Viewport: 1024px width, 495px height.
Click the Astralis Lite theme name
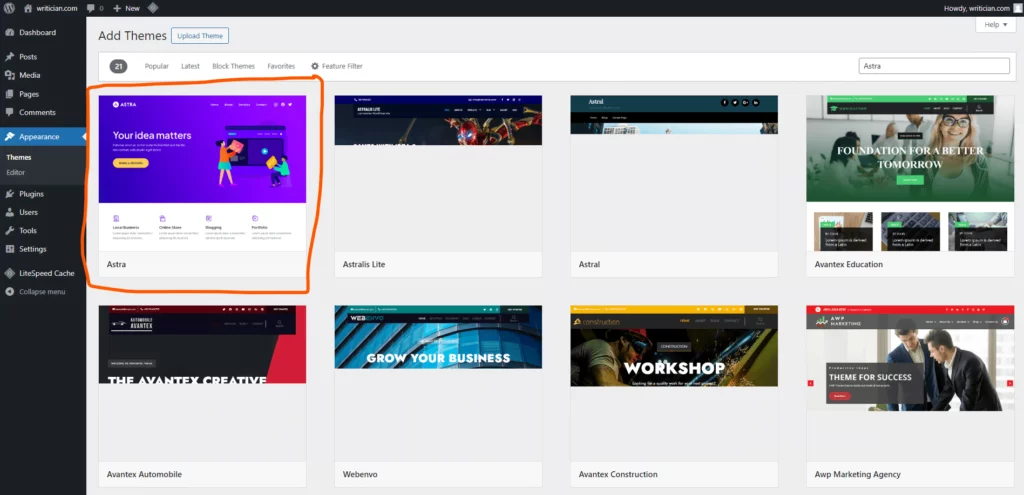[364, 264]
